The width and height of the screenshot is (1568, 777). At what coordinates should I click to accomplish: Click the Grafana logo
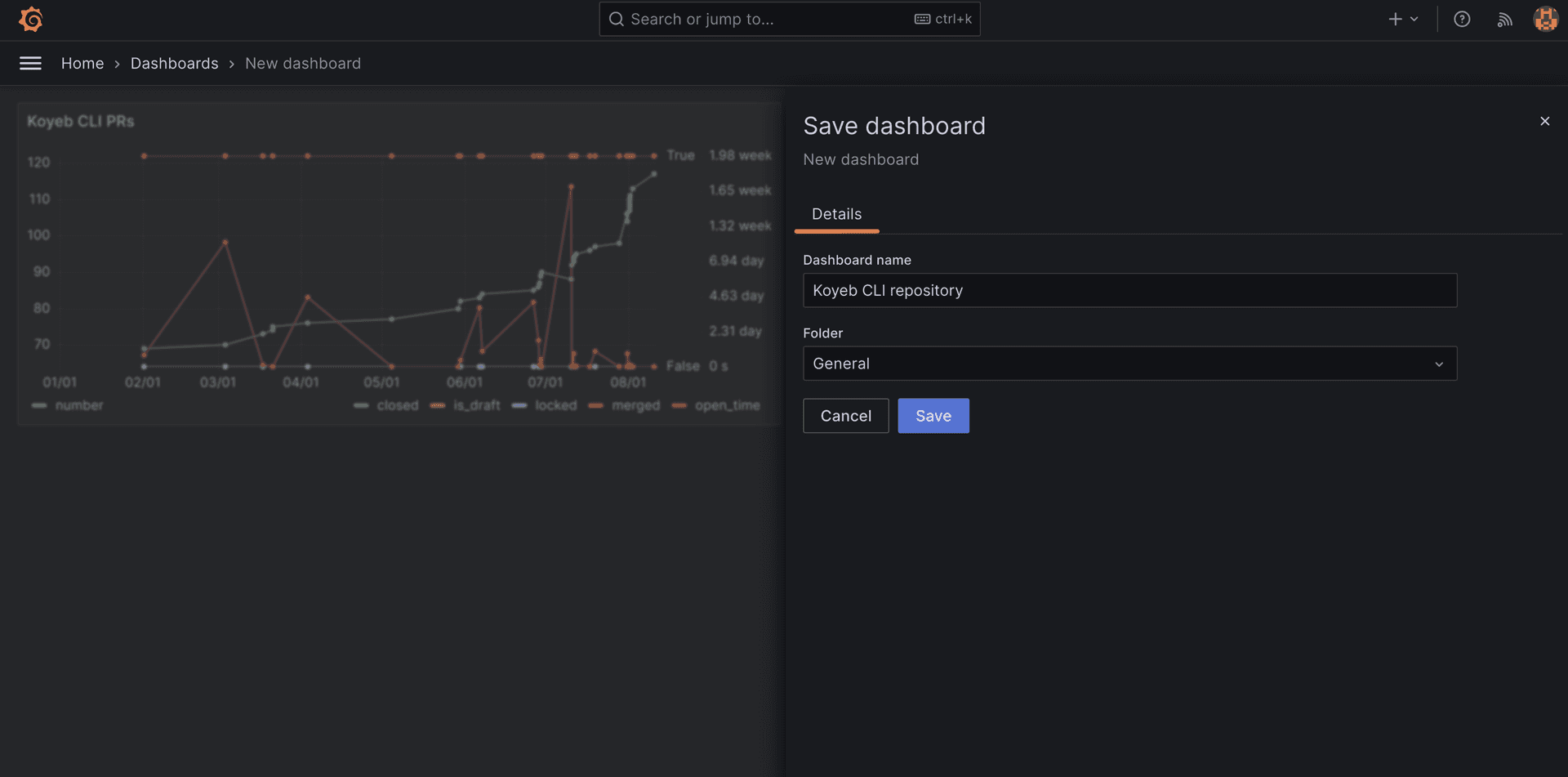pos(30,19)
